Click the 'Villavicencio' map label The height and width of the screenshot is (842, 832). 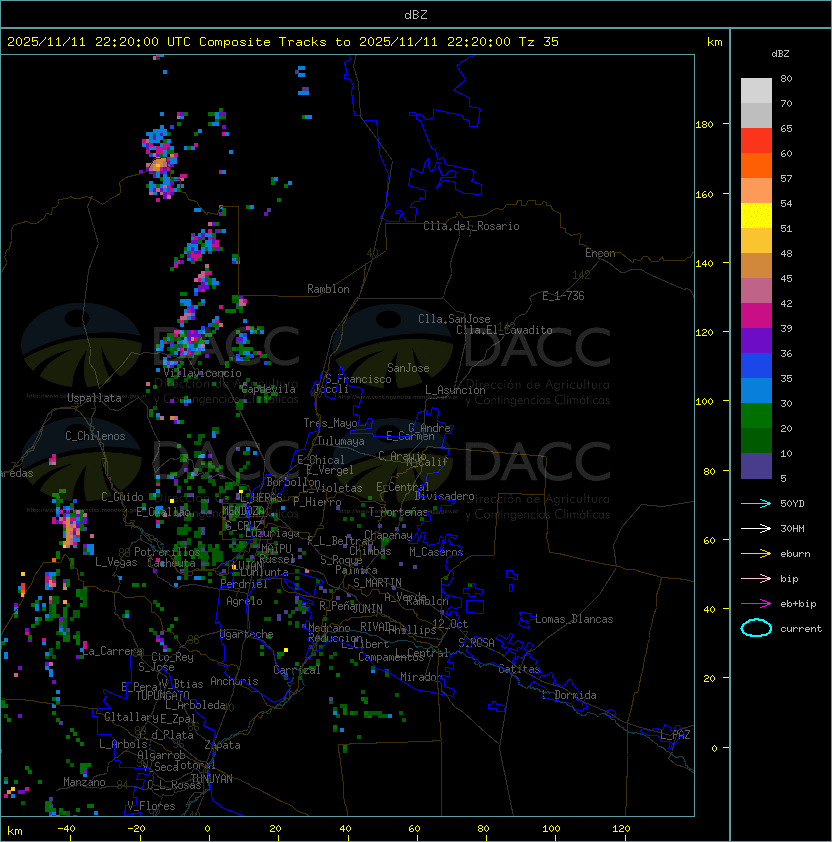coord(202,373)
